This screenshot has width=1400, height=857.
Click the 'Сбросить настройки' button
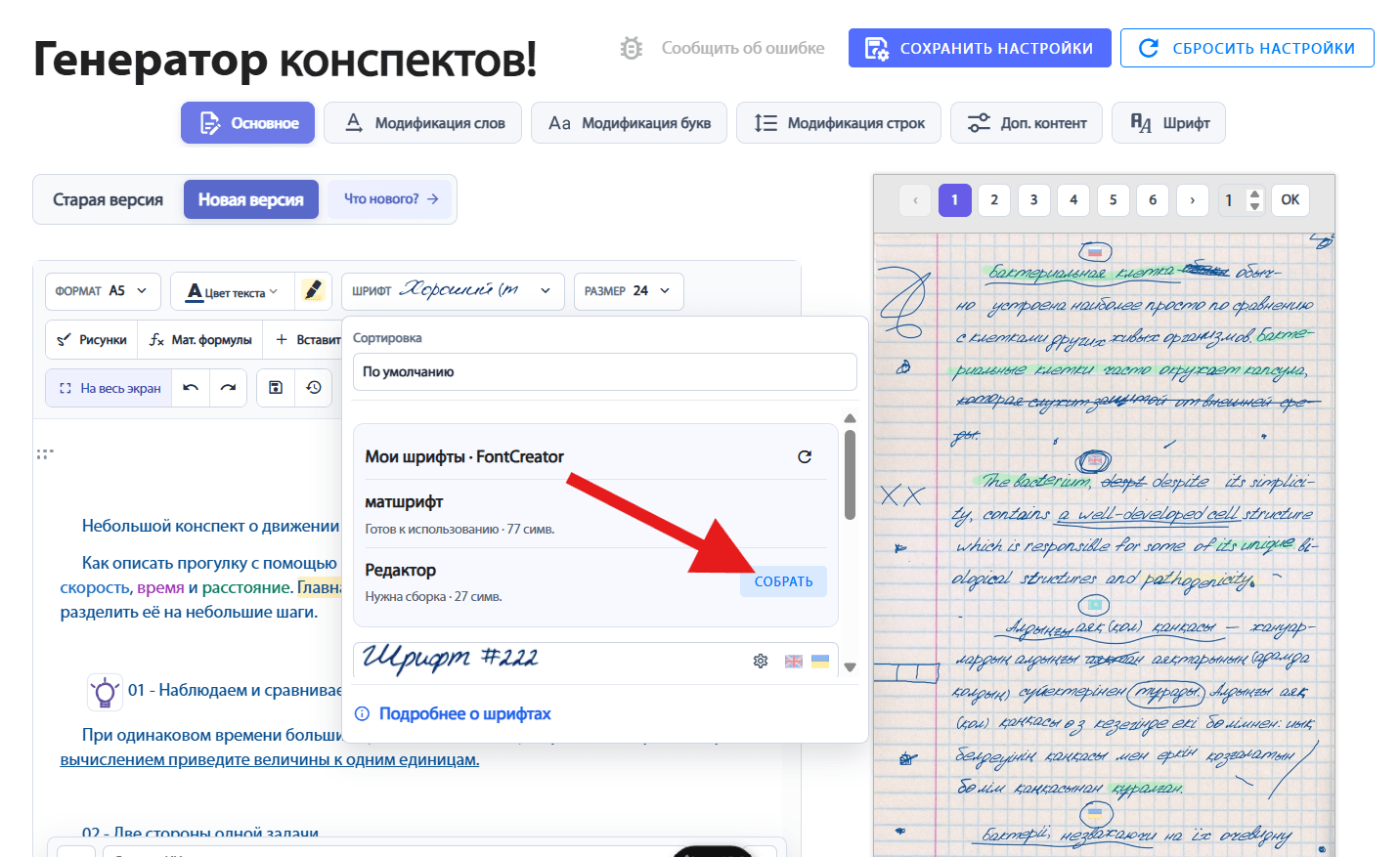(1247, 48)
